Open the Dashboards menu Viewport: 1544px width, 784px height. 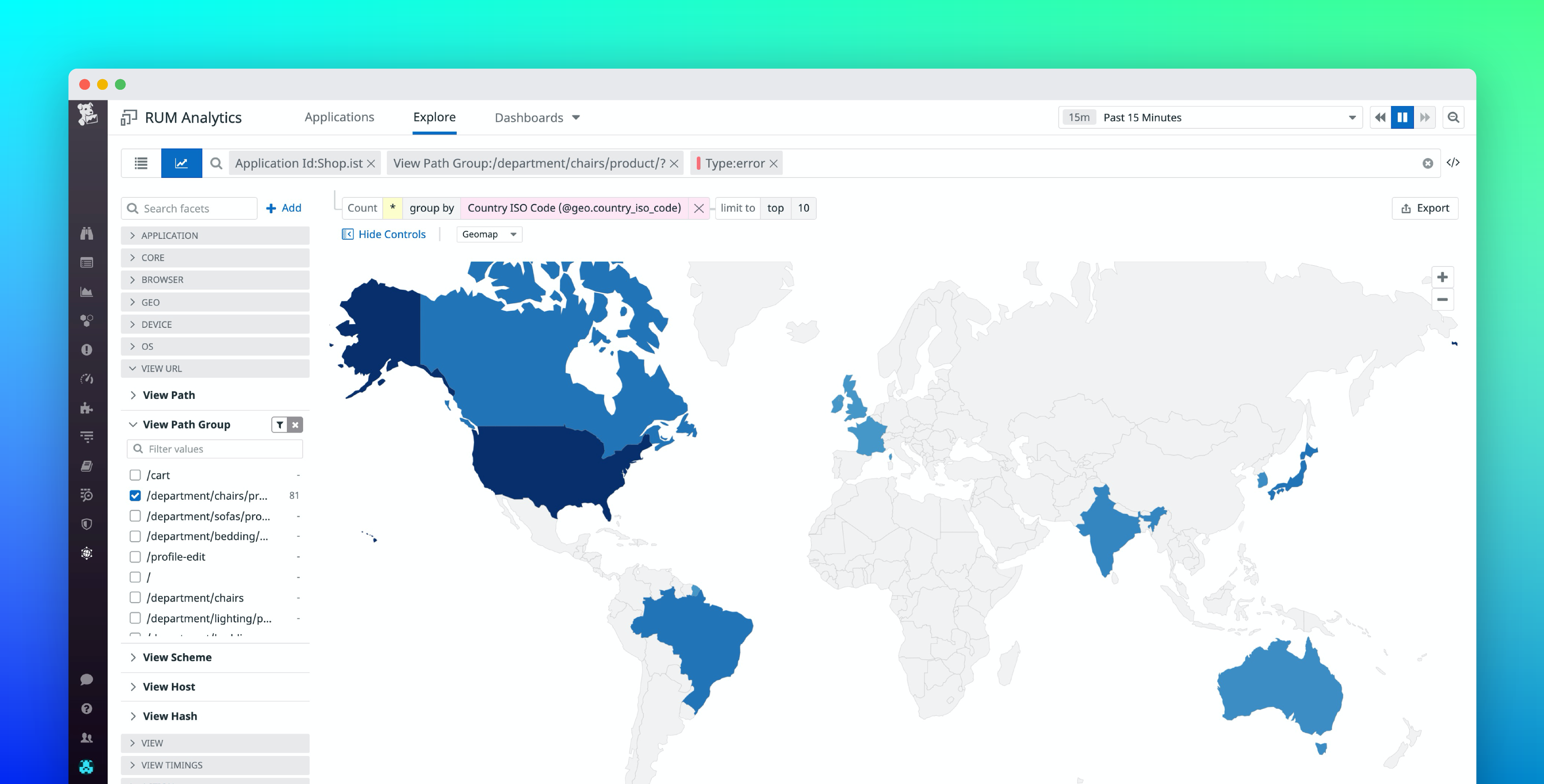click(x=536, y=117)
